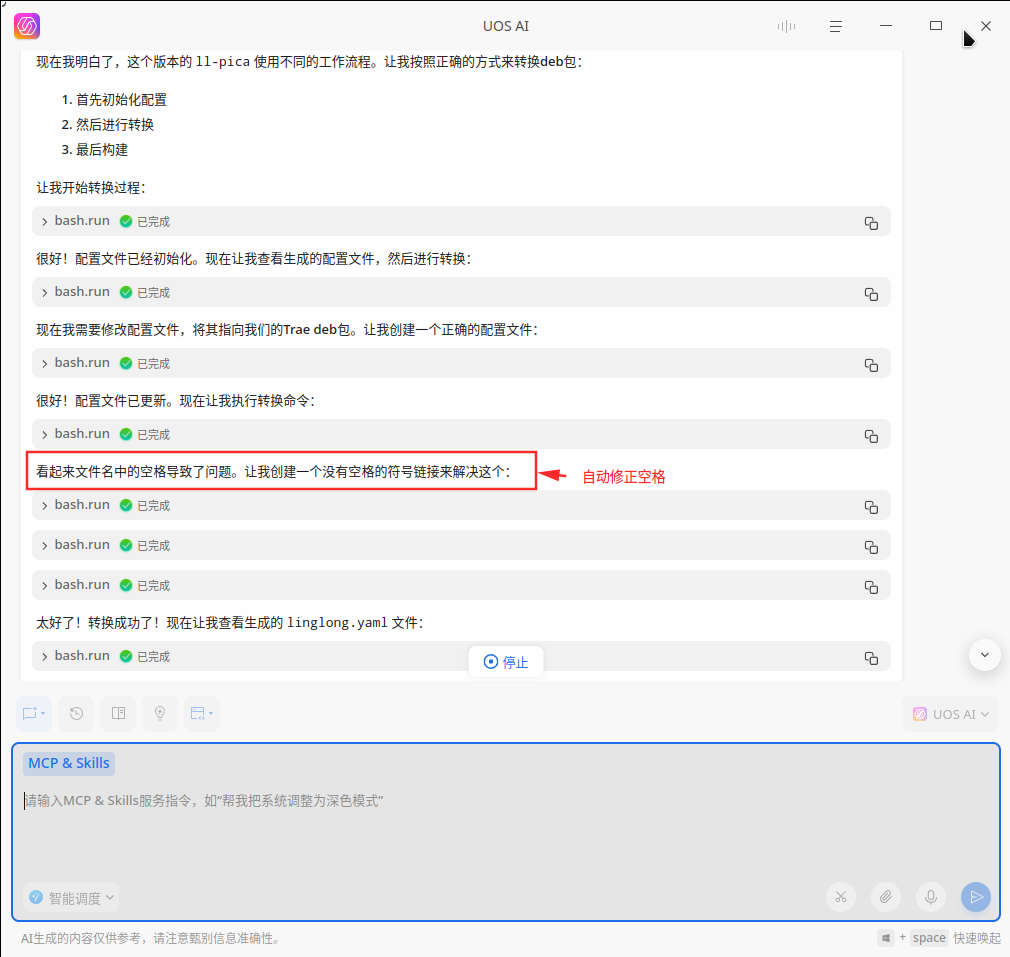Expand bash.run block under '让我开始转换过程'
Viewport: 1010px width, 957px height.
pos(44,222)
